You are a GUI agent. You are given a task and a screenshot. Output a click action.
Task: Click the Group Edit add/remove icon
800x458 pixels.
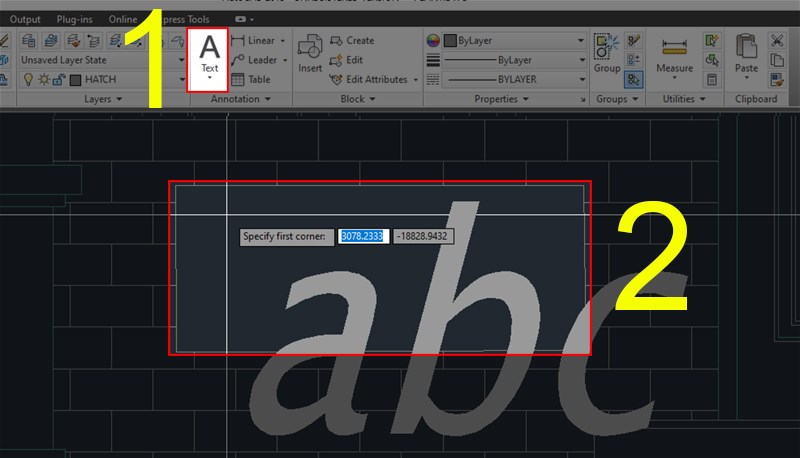coord(634,60)
